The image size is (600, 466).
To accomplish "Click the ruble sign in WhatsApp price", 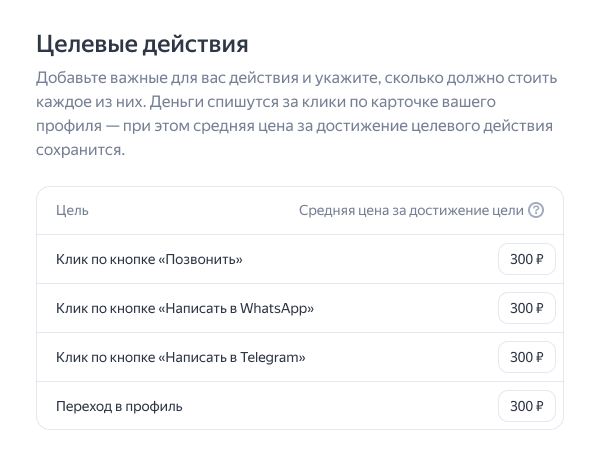I will [x=540, y=309].
